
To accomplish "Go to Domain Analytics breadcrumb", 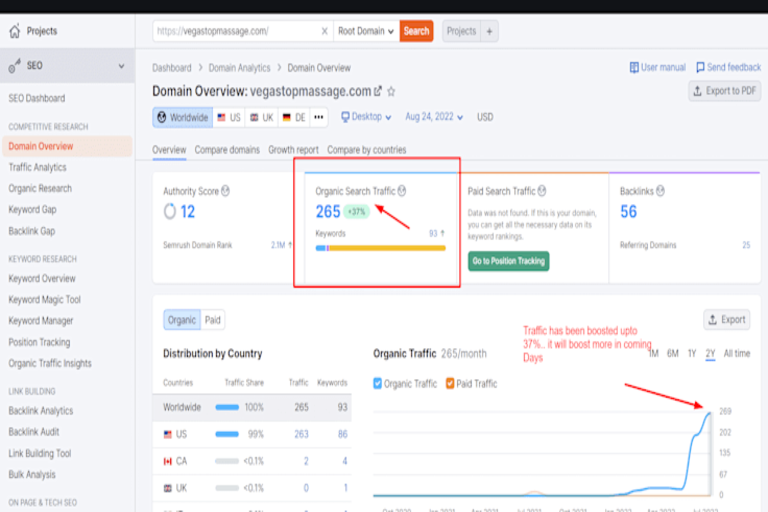I will (240, 68).
